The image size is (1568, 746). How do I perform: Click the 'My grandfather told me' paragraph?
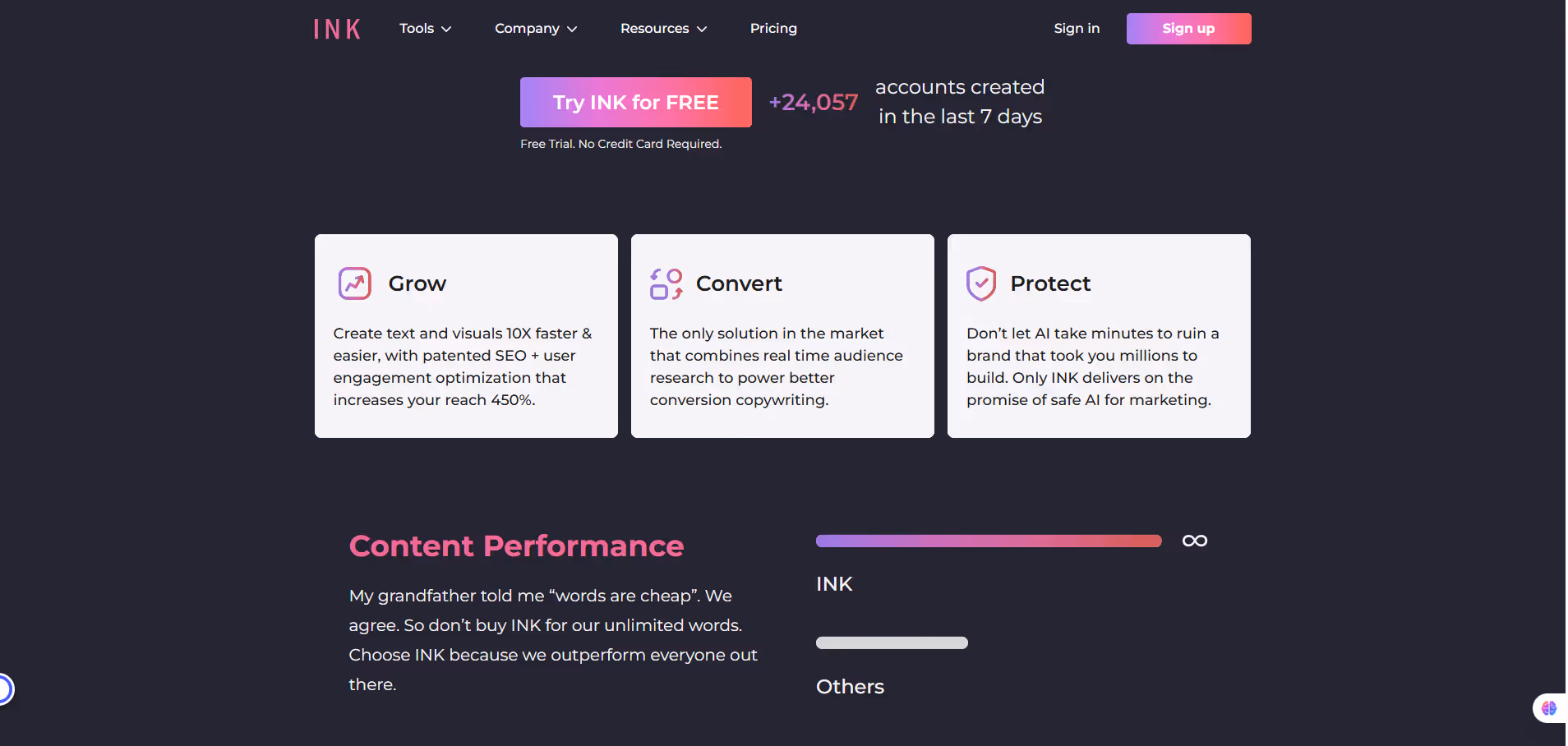553,640
